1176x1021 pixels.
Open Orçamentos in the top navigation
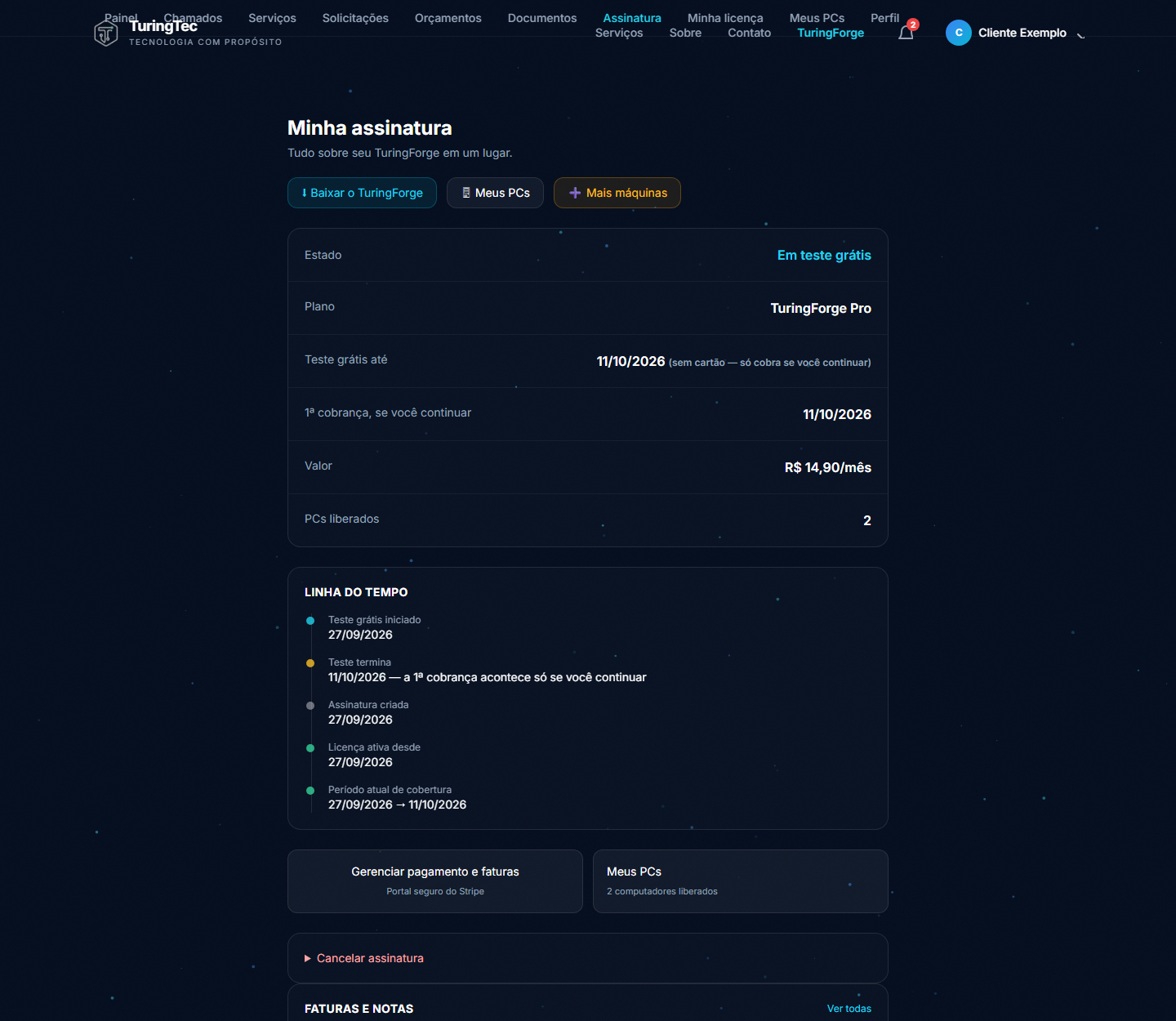point(448,18)
